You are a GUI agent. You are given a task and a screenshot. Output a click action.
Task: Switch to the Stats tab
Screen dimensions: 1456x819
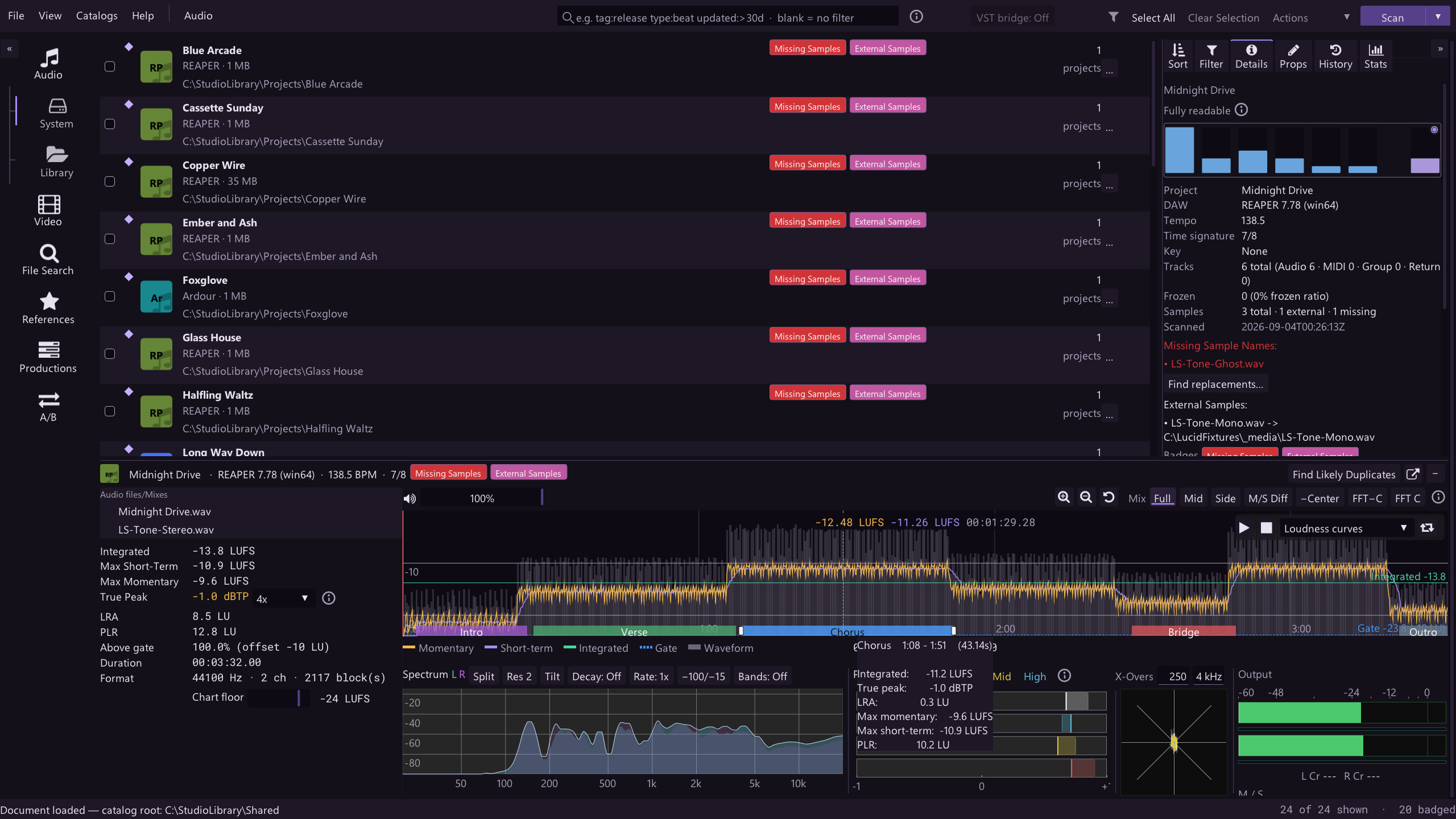1375,56
